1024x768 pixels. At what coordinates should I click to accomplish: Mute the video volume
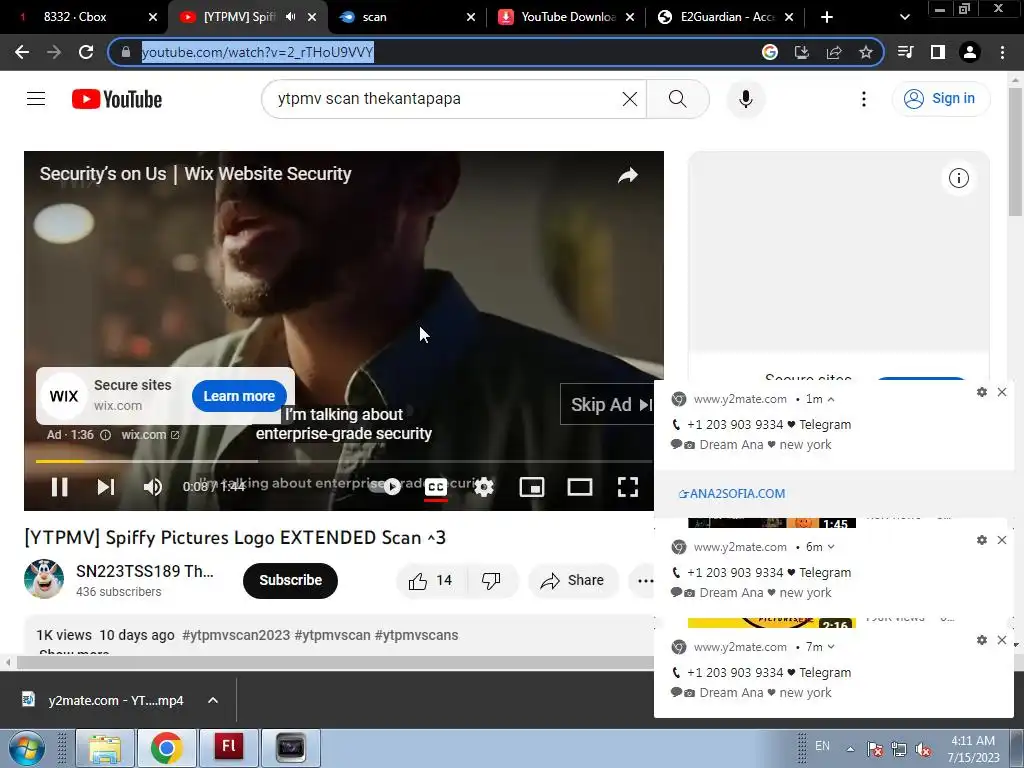click(153, 487)
